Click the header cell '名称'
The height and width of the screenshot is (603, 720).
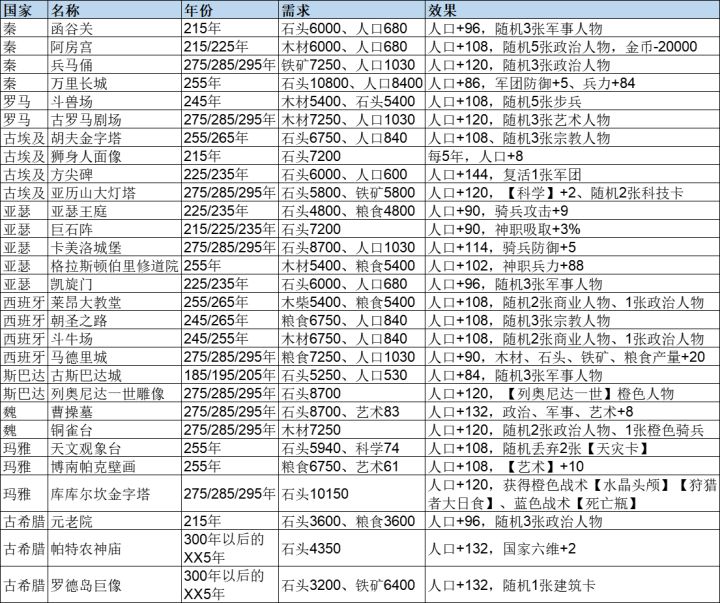(x=114, y=10)
